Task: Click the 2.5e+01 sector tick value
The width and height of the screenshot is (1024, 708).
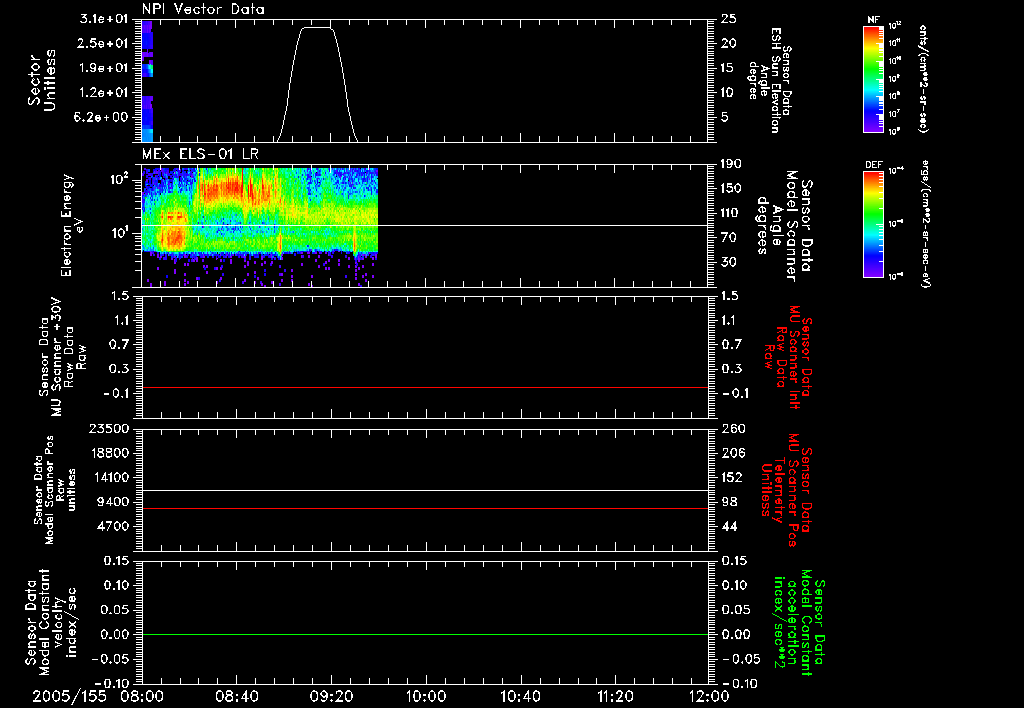Action: [104, 43]
